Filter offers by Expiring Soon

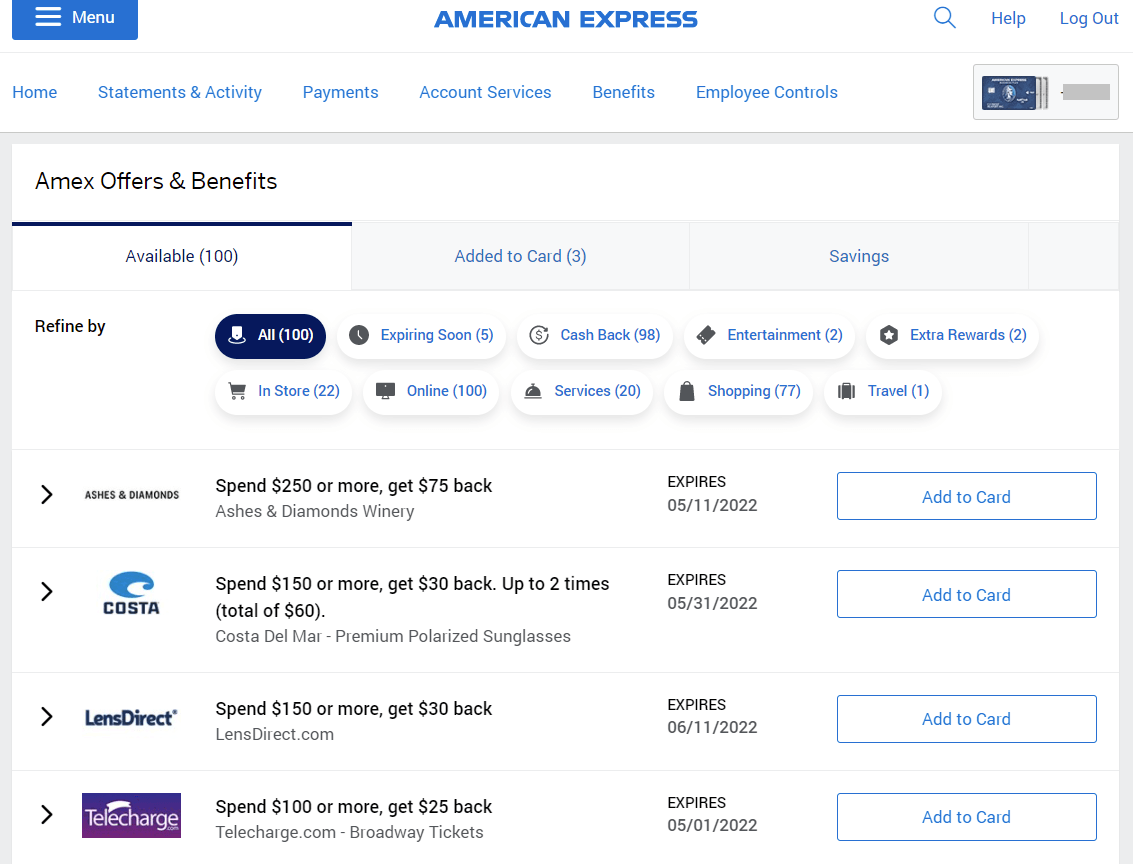421,335
